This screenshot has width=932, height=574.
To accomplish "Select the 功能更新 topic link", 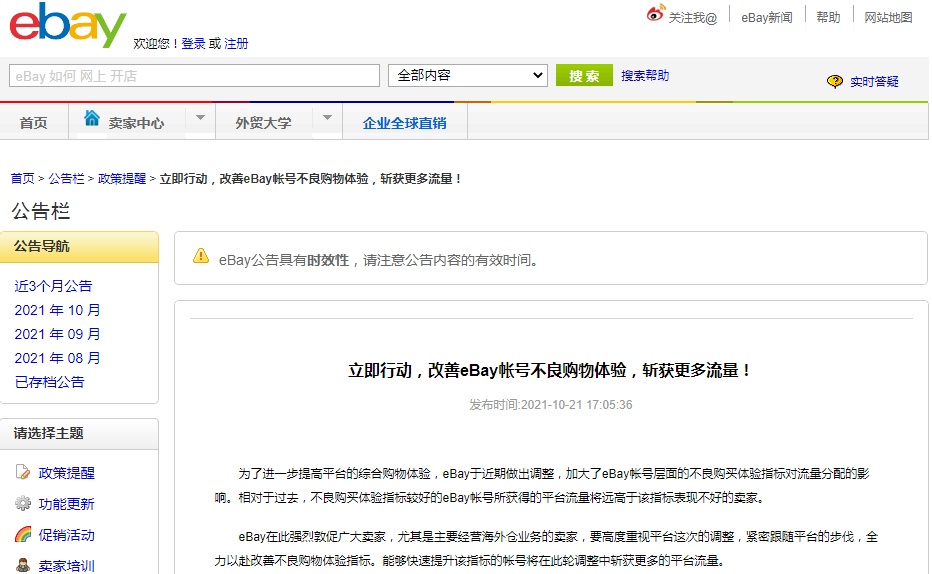I will coord(67,504).
